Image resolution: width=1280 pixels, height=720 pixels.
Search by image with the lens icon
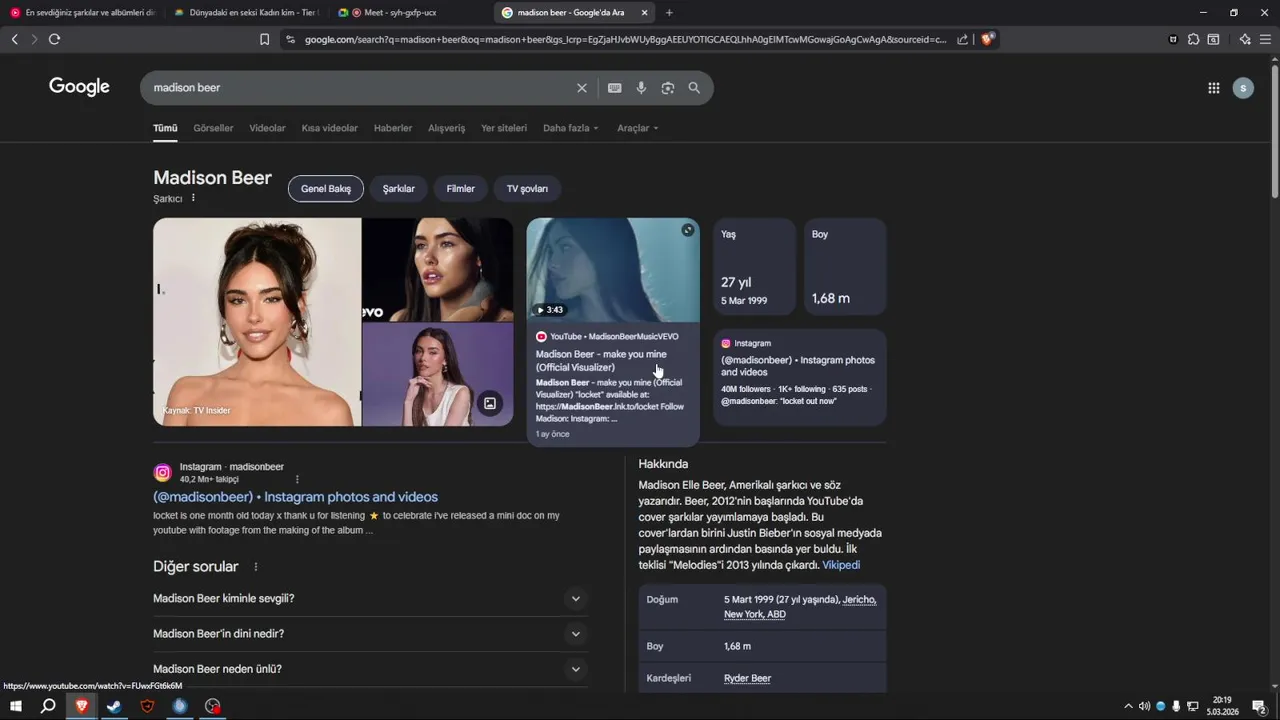[x=668, y=88]
